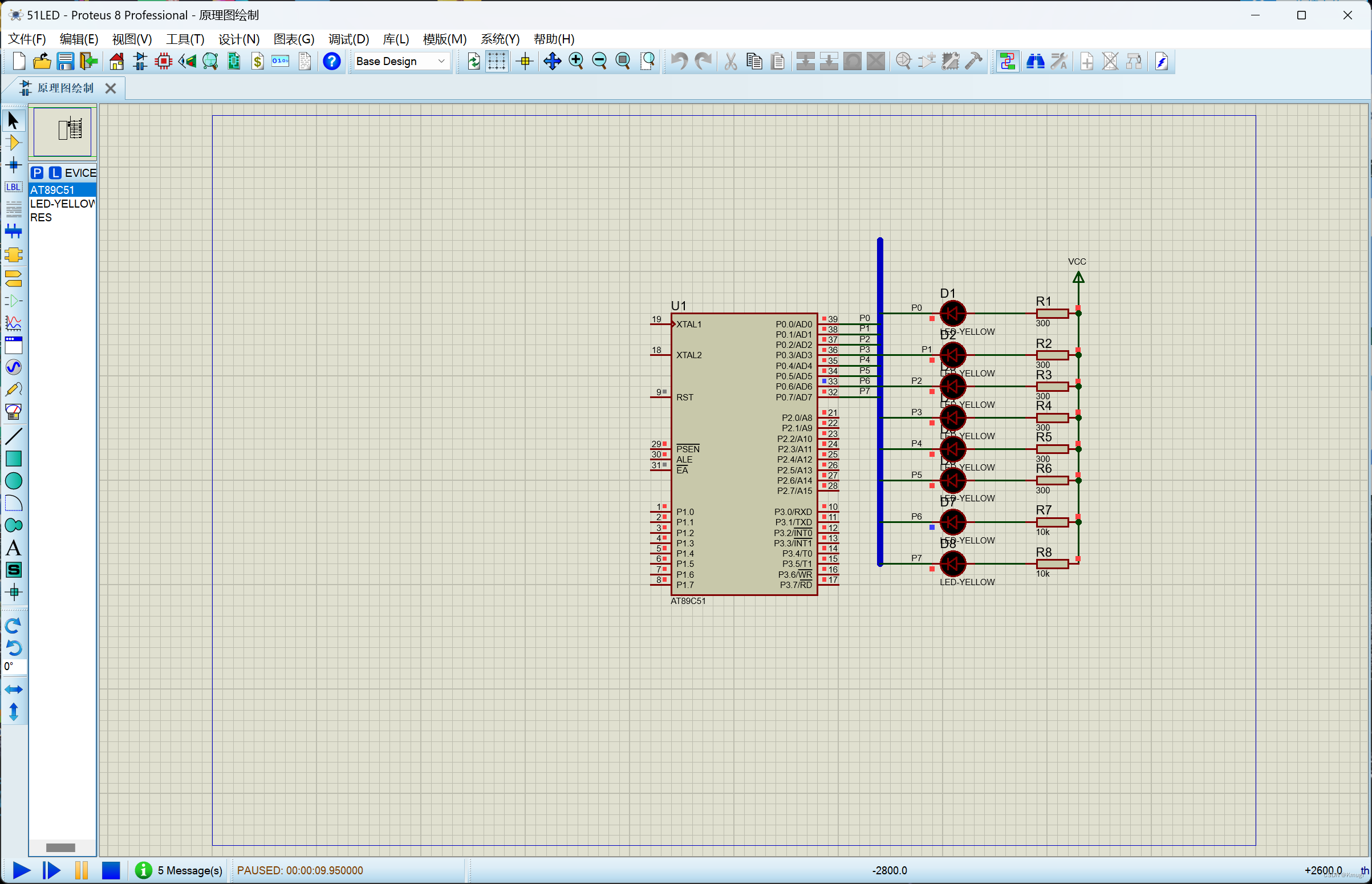Screen dimensions: 1372x884
Task: Click the Zoom In magnifier icon
Action: tap(575, 61)
